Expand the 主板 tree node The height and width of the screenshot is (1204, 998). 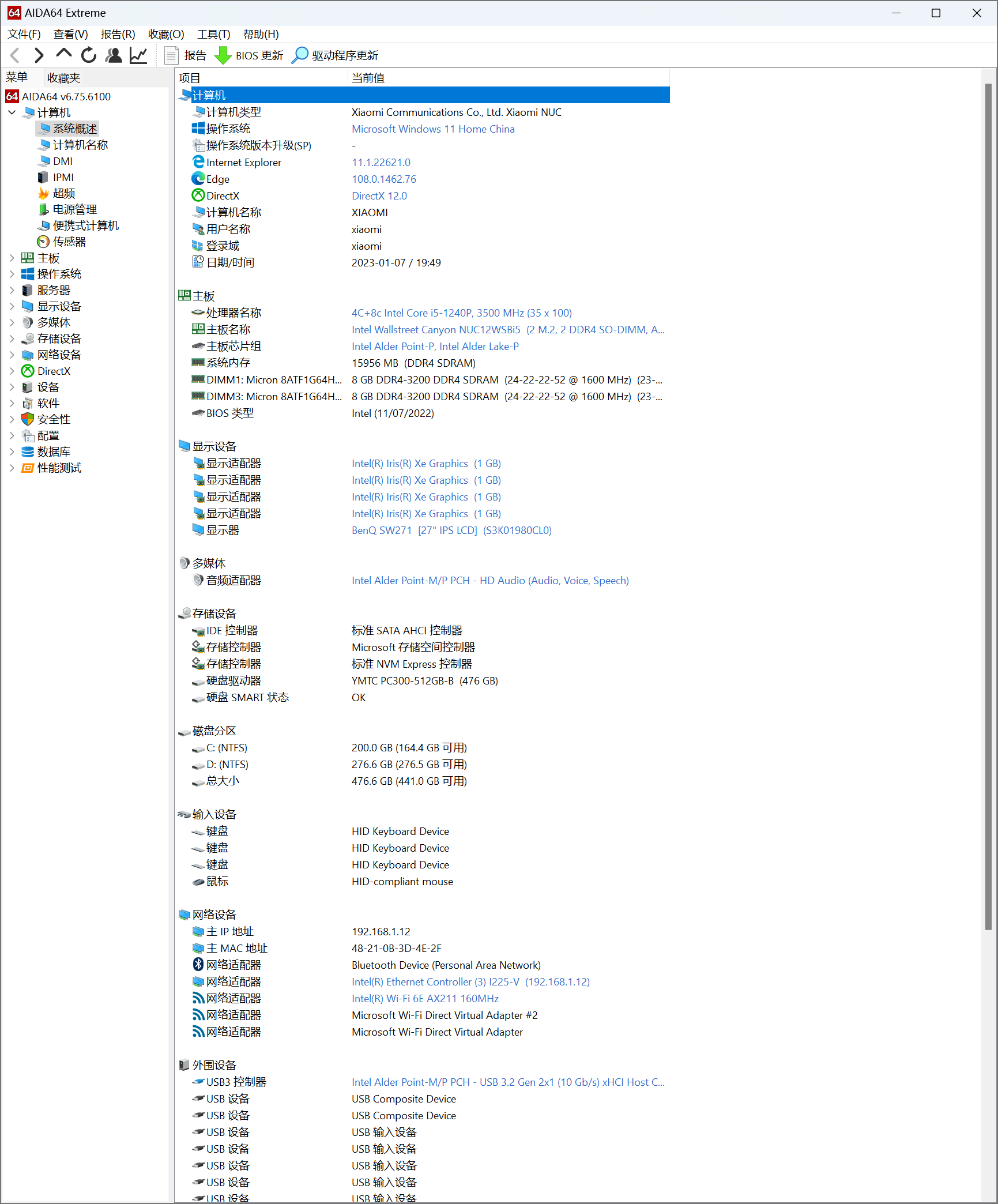click(12, 258)
